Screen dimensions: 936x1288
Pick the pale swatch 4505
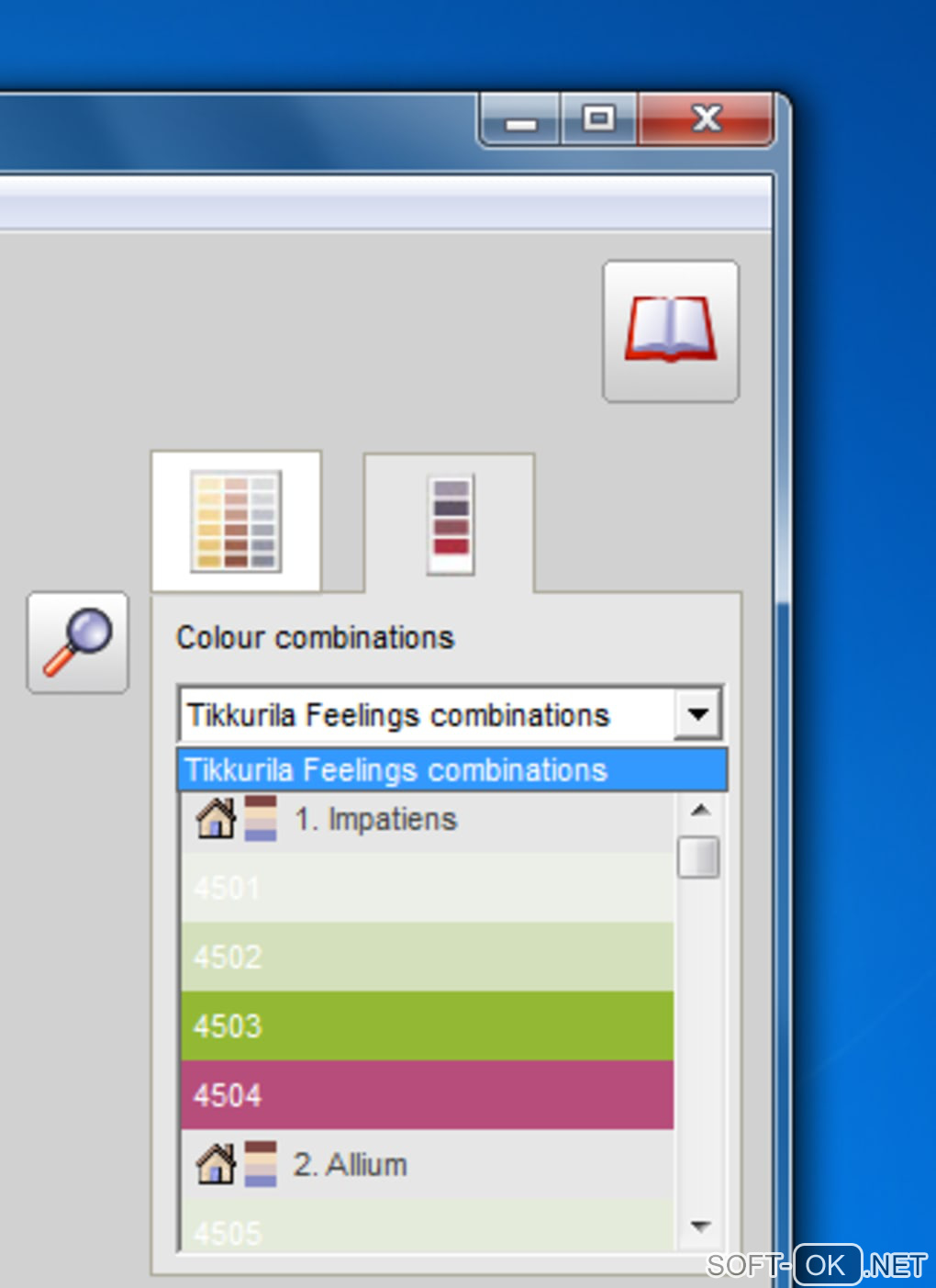(x=427, y=1226)
